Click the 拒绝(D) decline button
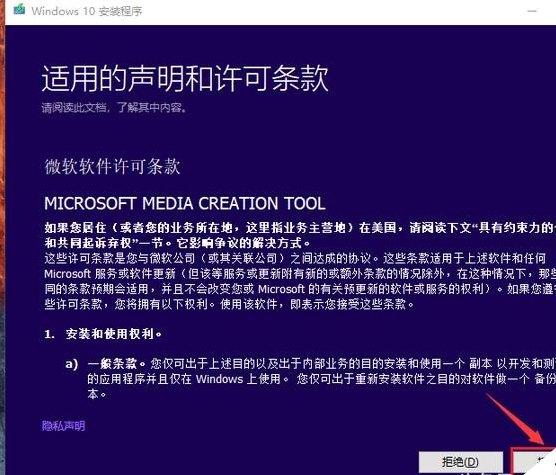 [460, 462]
